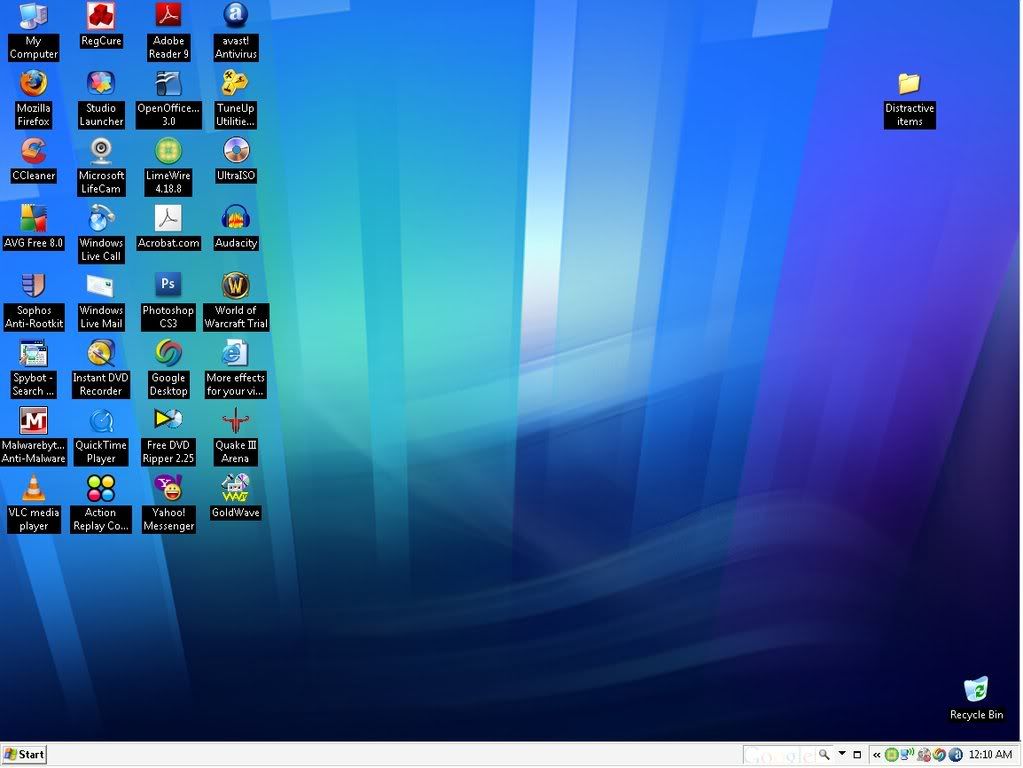Open the Start menu
The image size is (1023, 768).
24,754
